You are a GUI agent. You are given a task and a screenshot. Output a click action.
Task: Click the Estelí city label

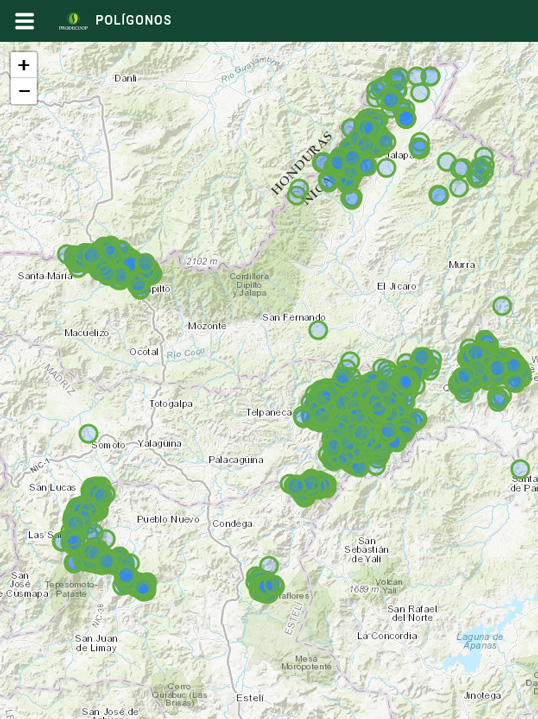250,698
